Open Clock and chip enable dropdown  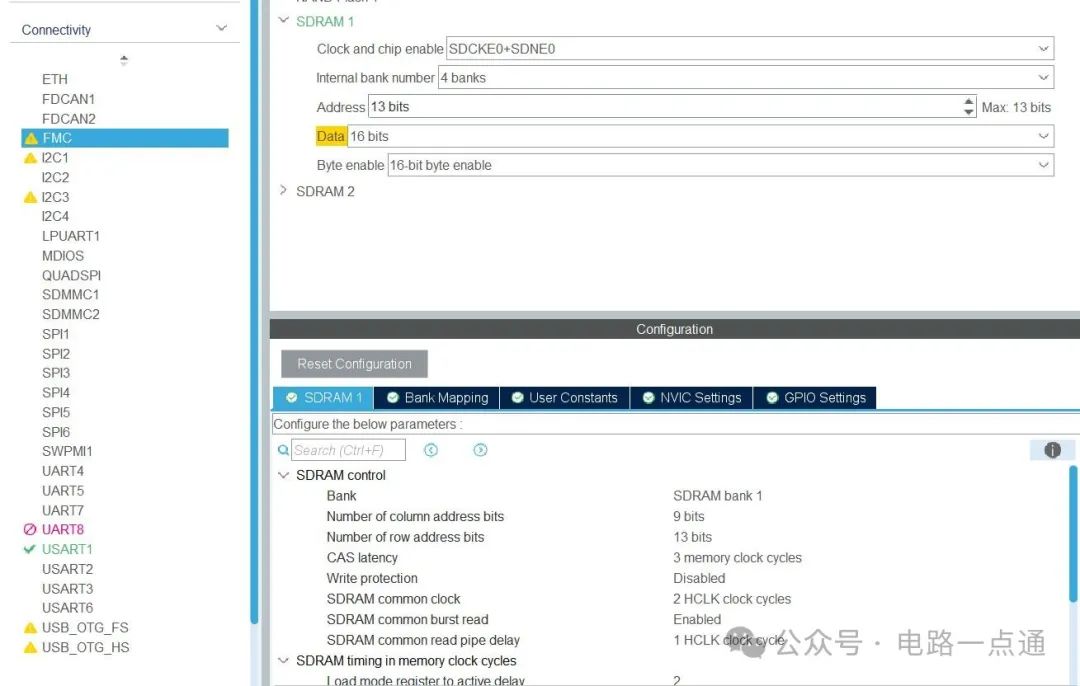click(x=1043, y=49)
